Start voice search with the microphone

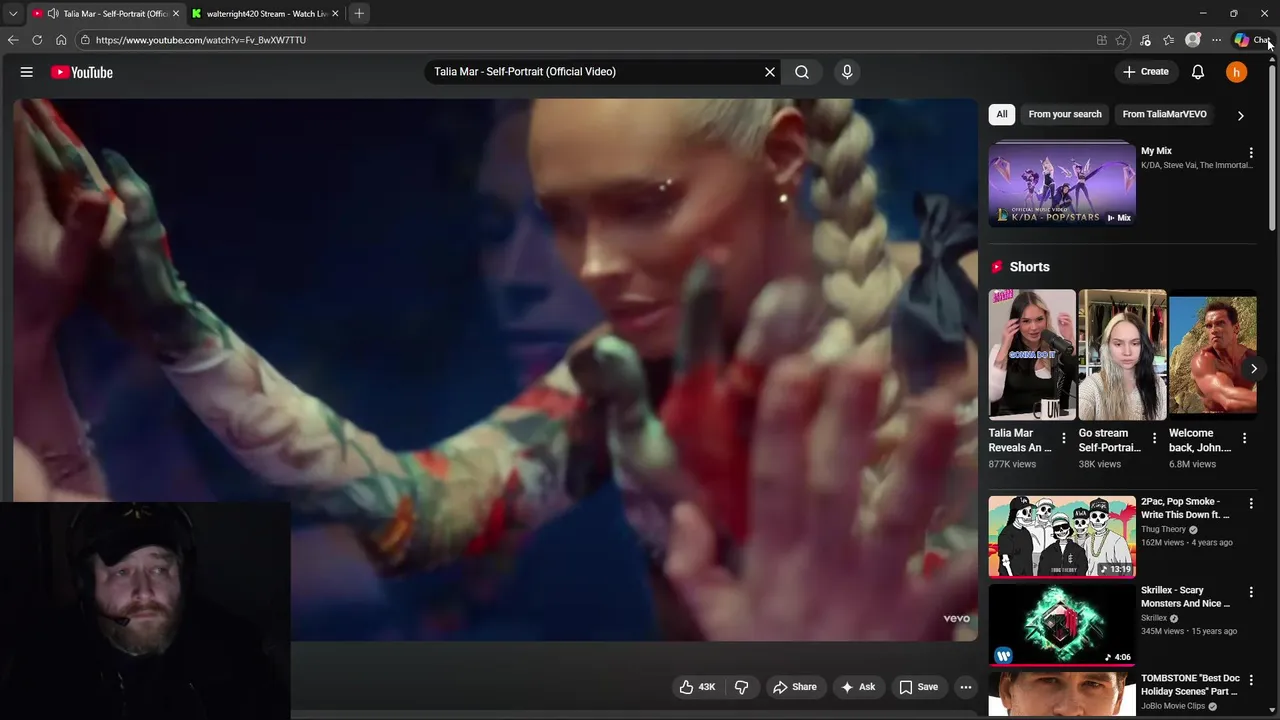[x=847, y=72]
